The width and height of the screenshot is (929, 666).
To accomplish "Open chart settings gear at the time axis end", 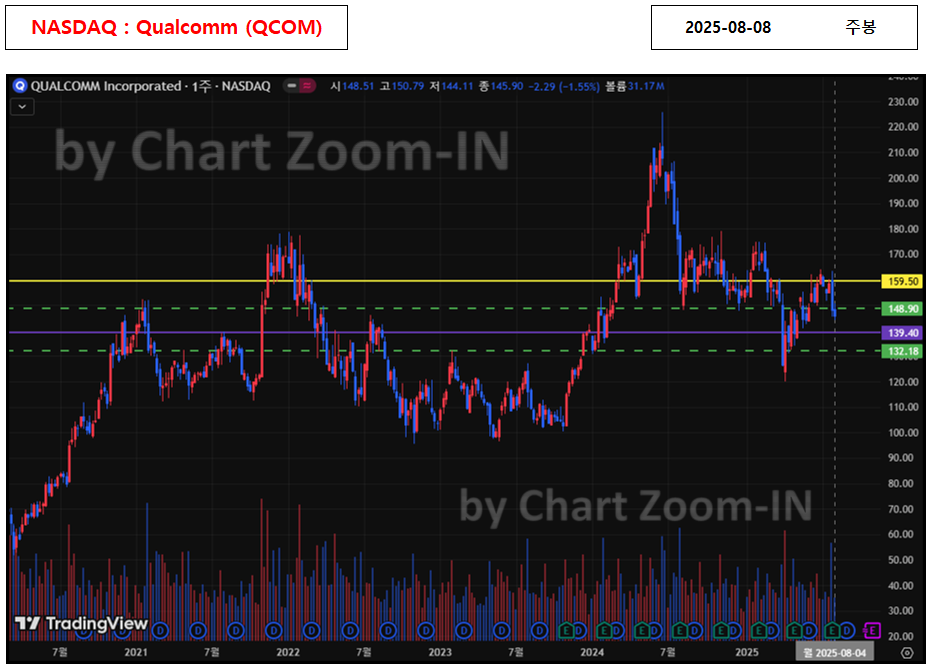I will (x=906, y=653).
